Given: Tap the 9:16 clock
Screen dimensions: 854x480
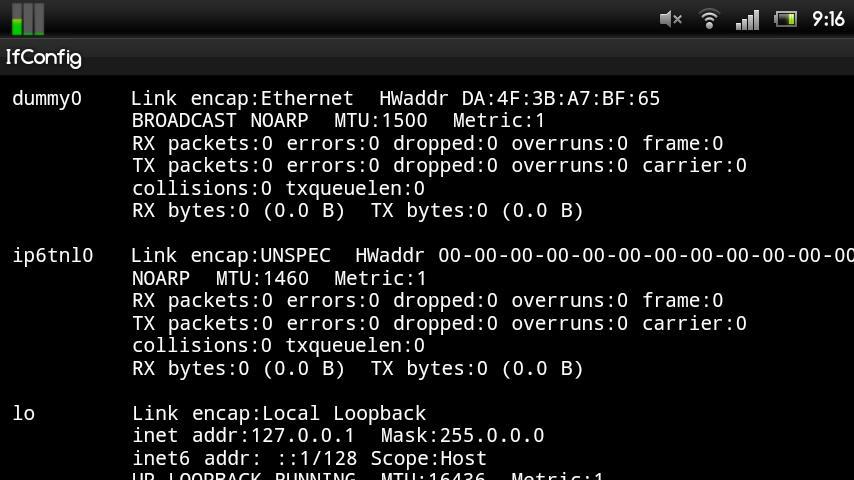Looking at the screenshot, I should pos(828,20).
